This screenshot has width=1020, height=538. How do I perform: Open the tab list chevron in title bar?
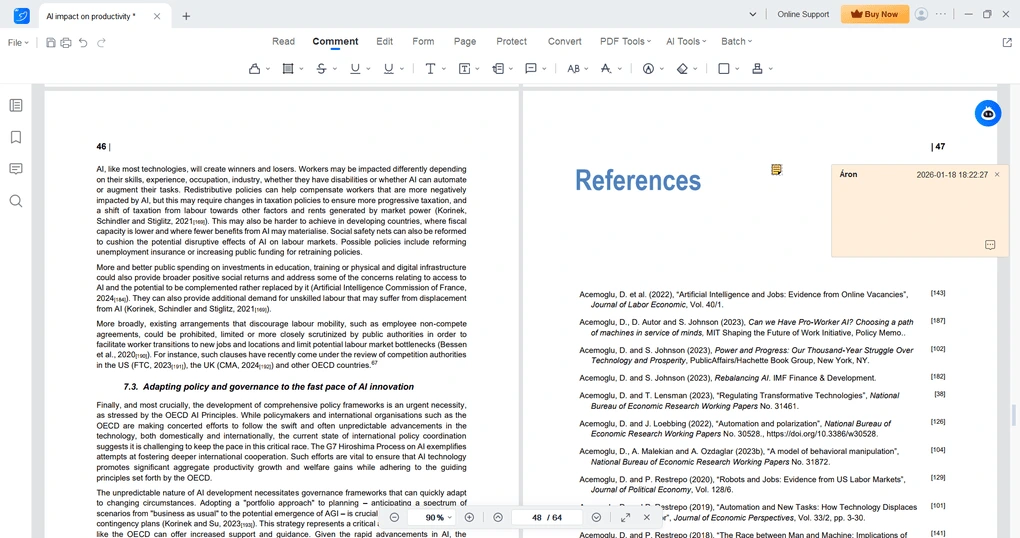point(753,14)
